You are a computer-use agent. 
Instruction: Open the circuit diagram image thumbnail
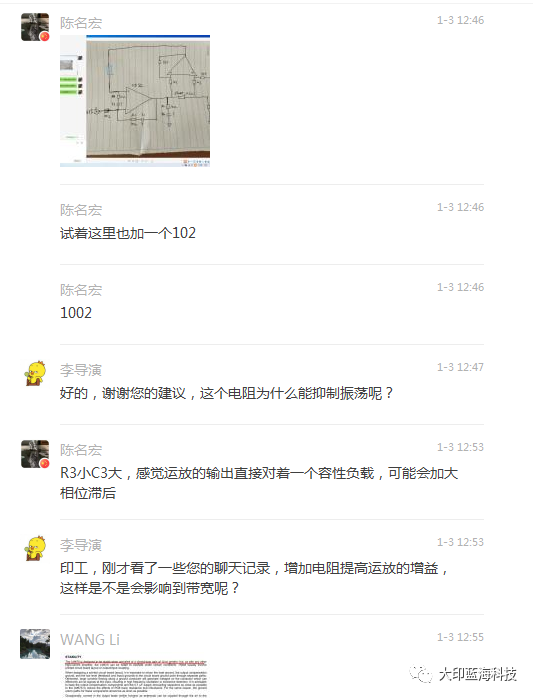point(135,101)
